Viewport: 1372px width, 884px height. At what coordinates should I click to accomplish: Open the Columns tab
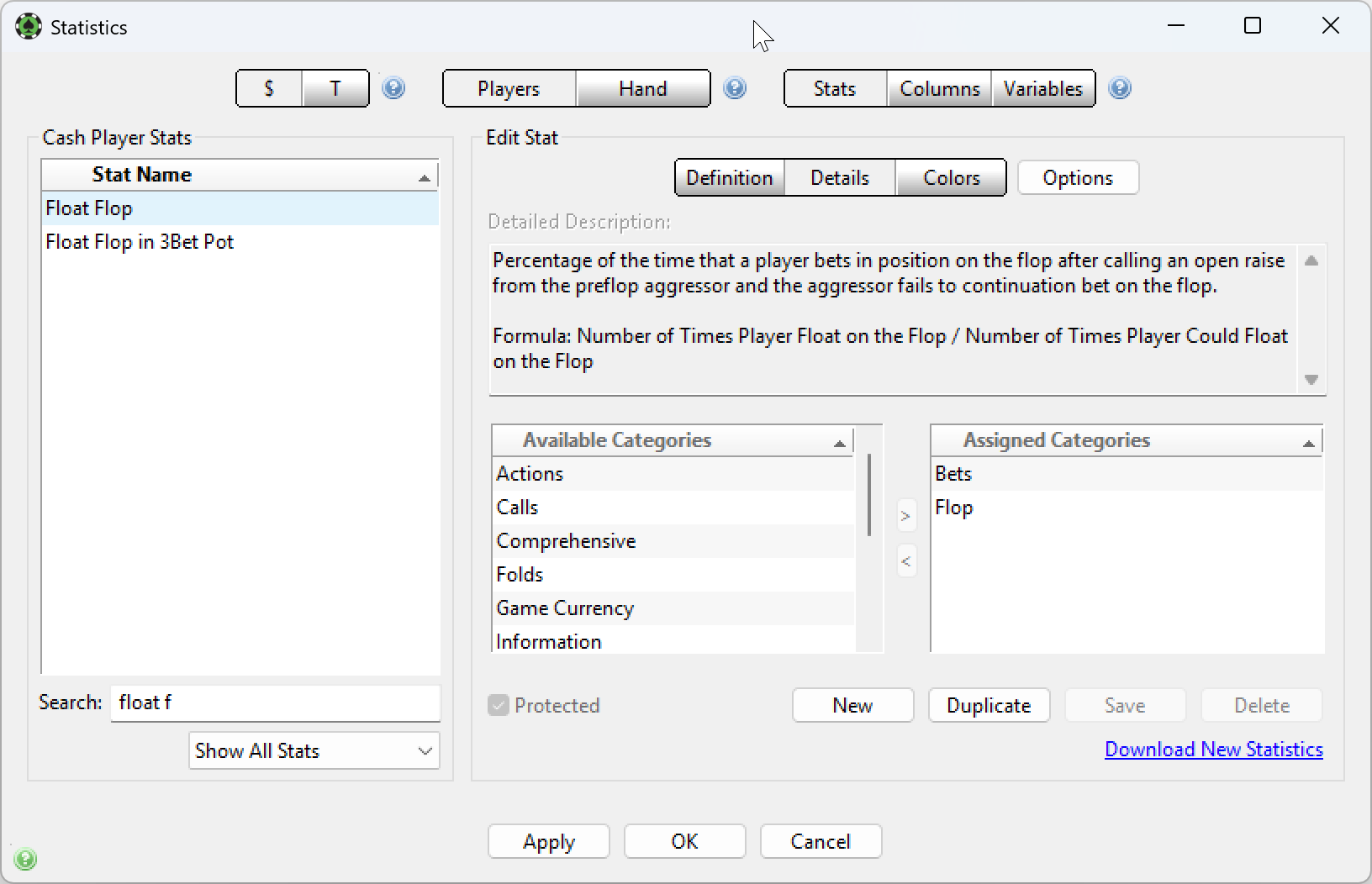pos(940,88)
